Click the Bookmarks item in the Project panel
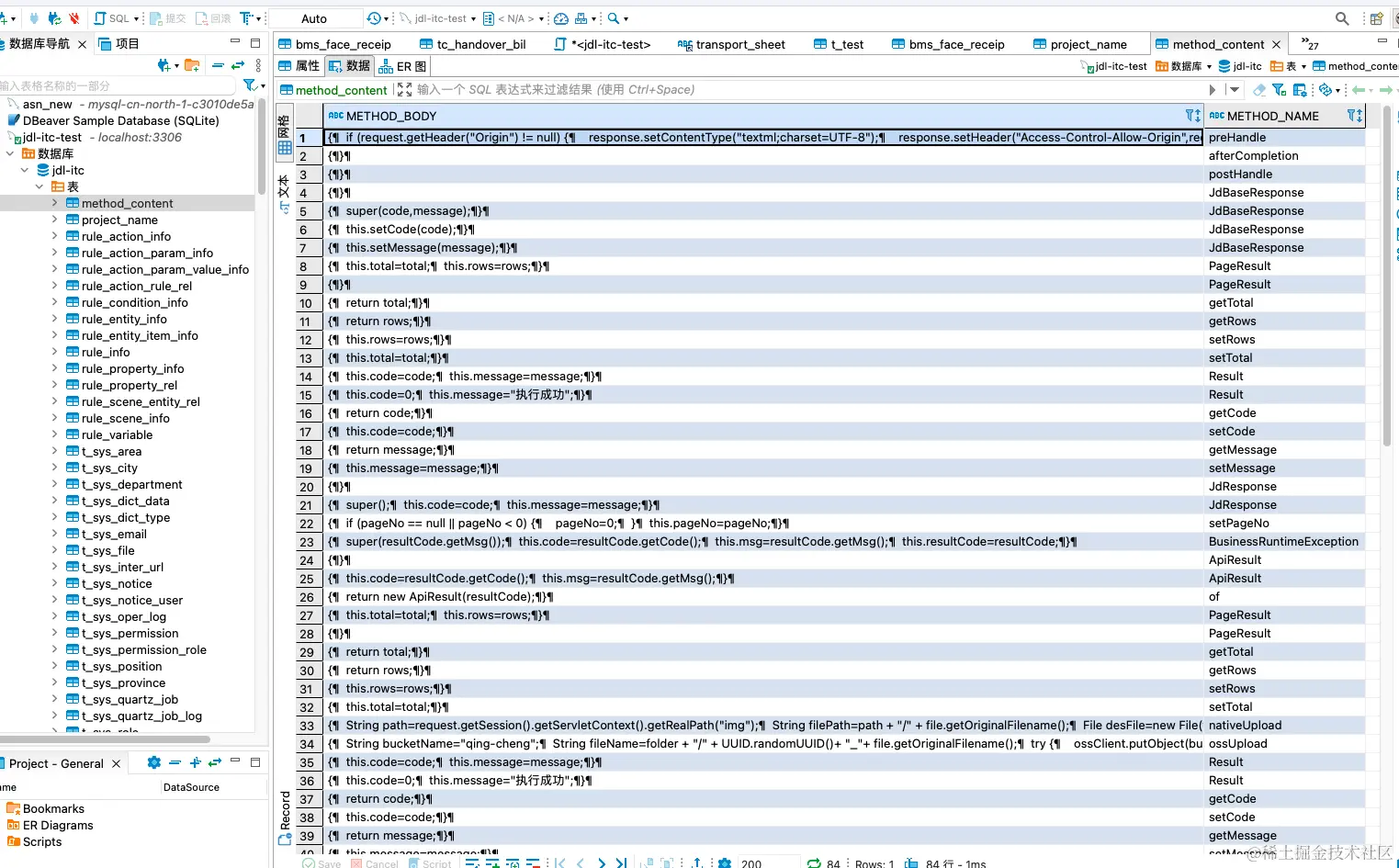This screenshot has width=1399, height=868. click(x=46, y=808)
